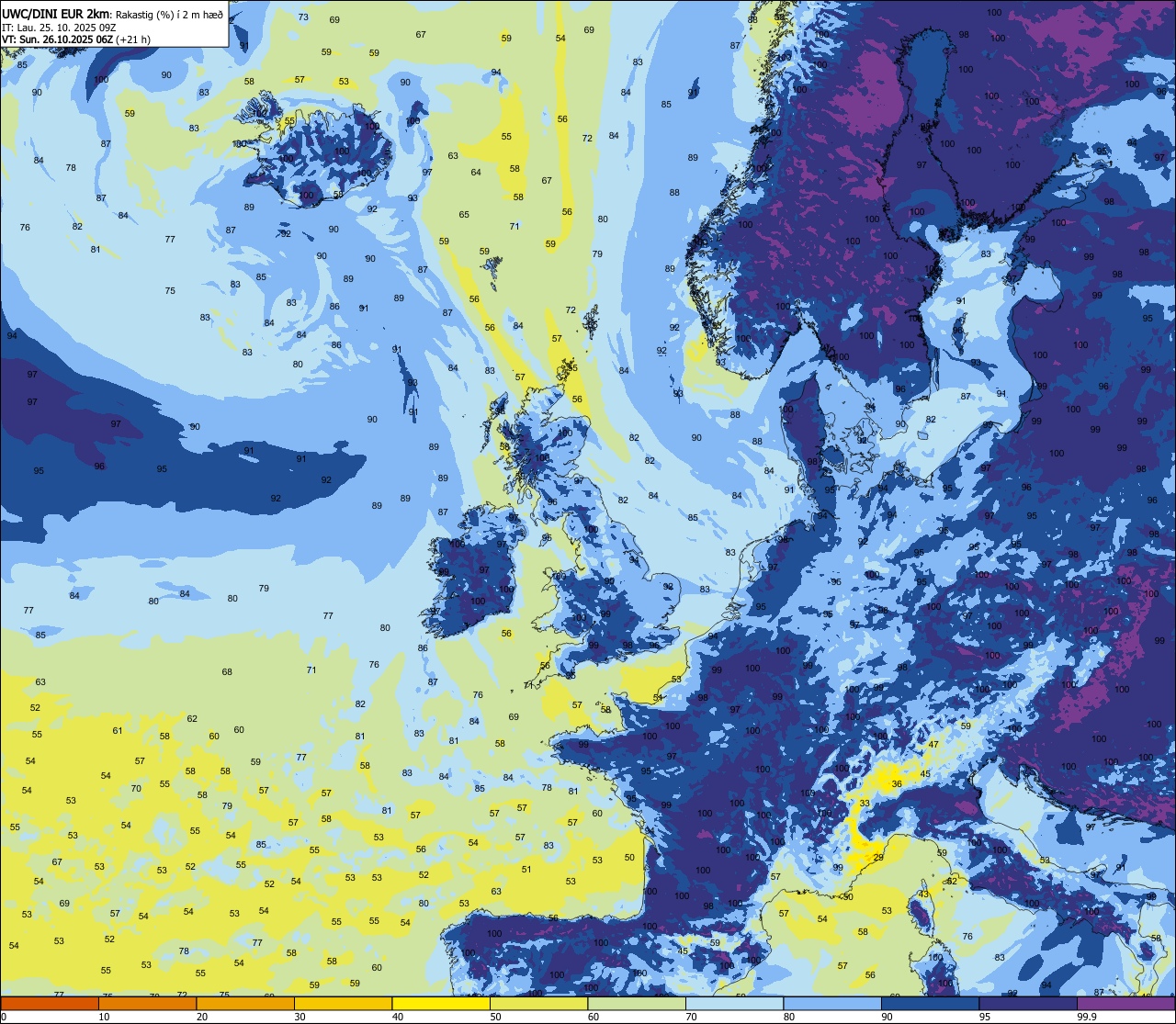The image size is (1176, 1024).
Task: Click the 70–80 light blue legend swatch
Action: pos(734,1003)
